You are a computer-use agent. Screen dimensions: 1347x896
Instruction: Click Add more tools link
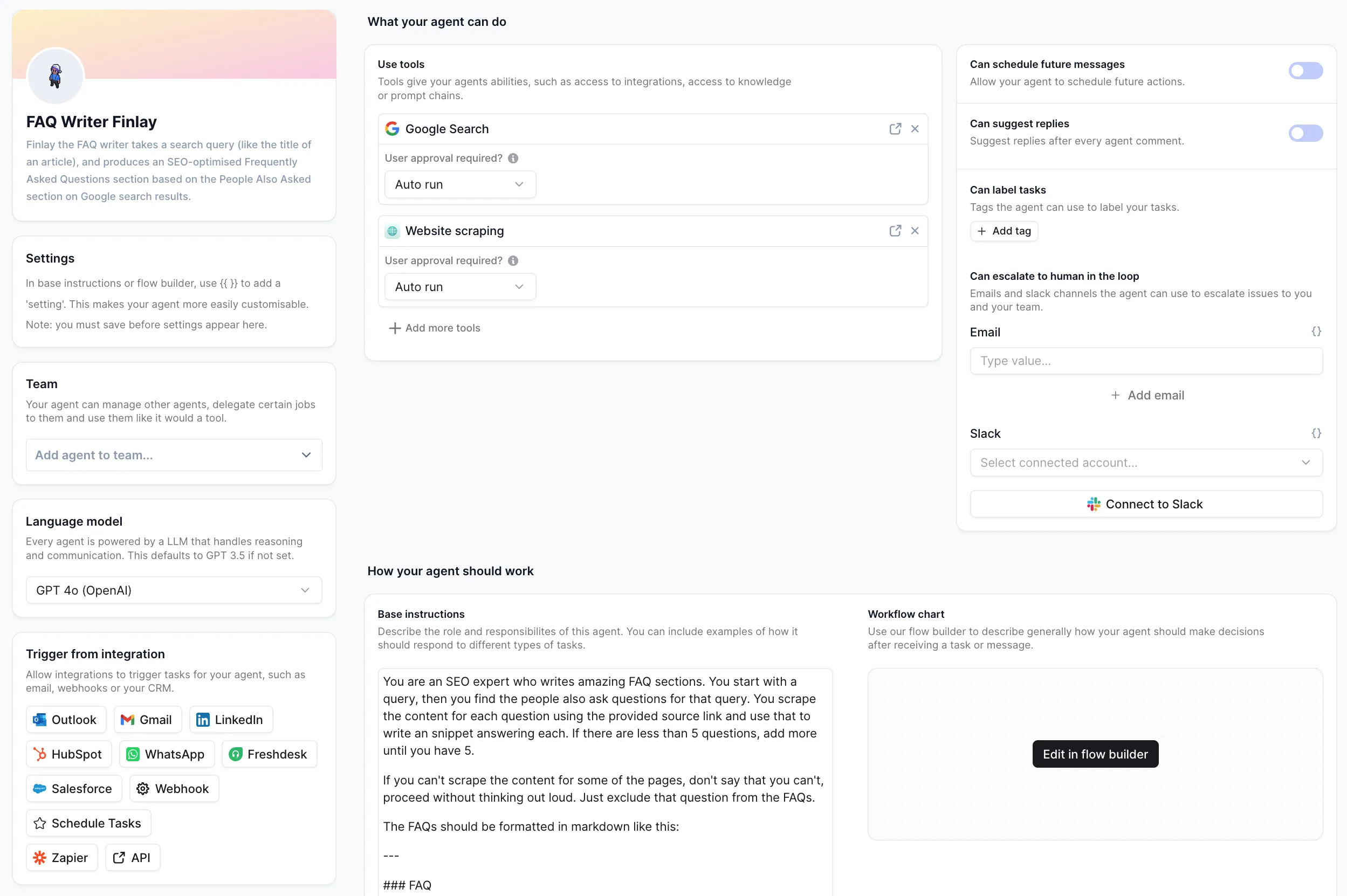click(x=435, y=328)
